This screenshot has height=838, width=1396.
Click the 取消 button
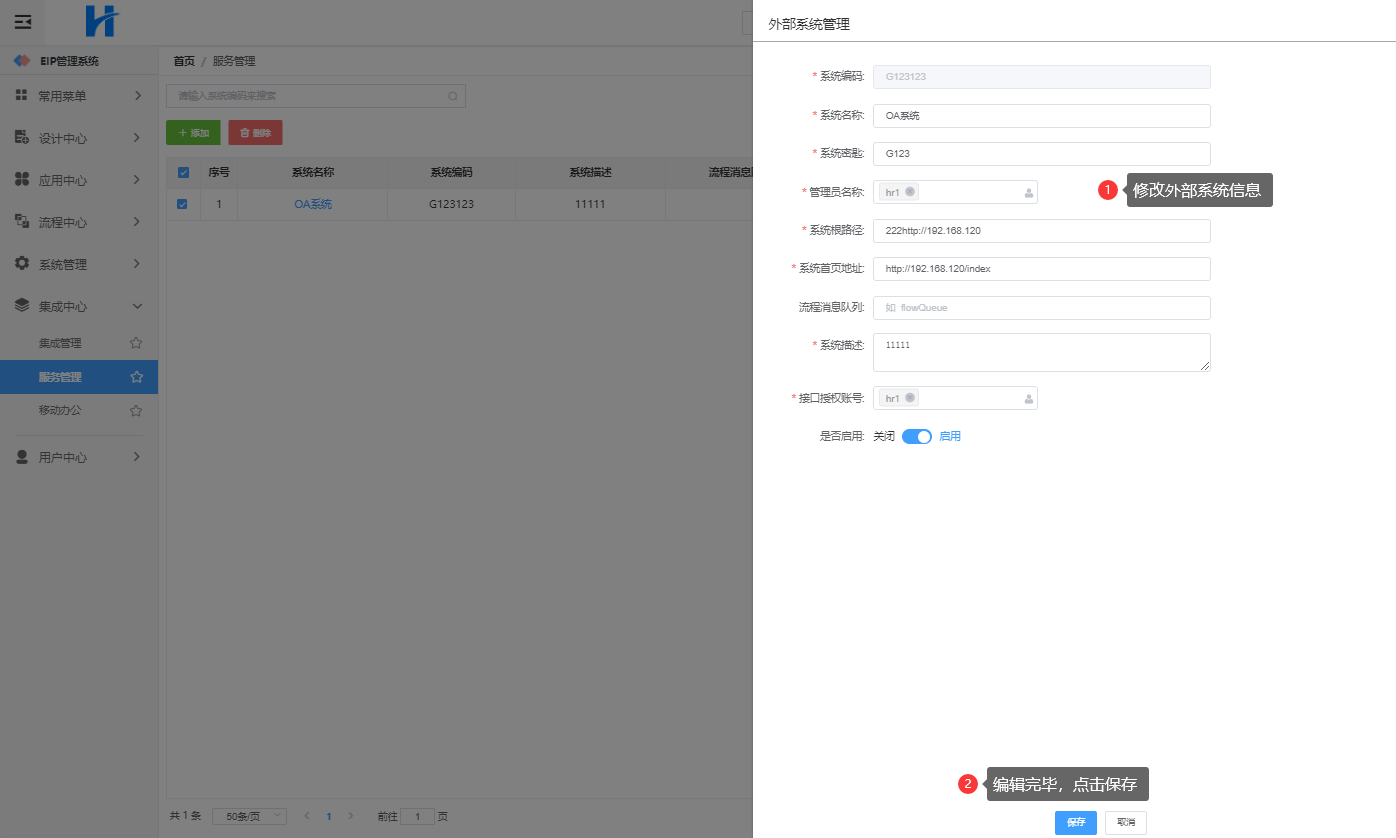coord(1125,822)
